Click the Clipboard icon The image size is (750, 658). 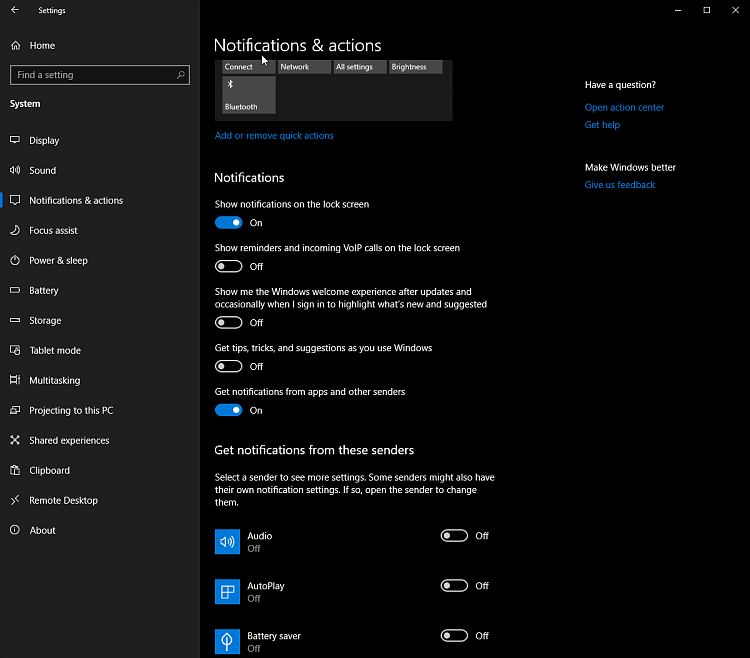pos(15,470)
